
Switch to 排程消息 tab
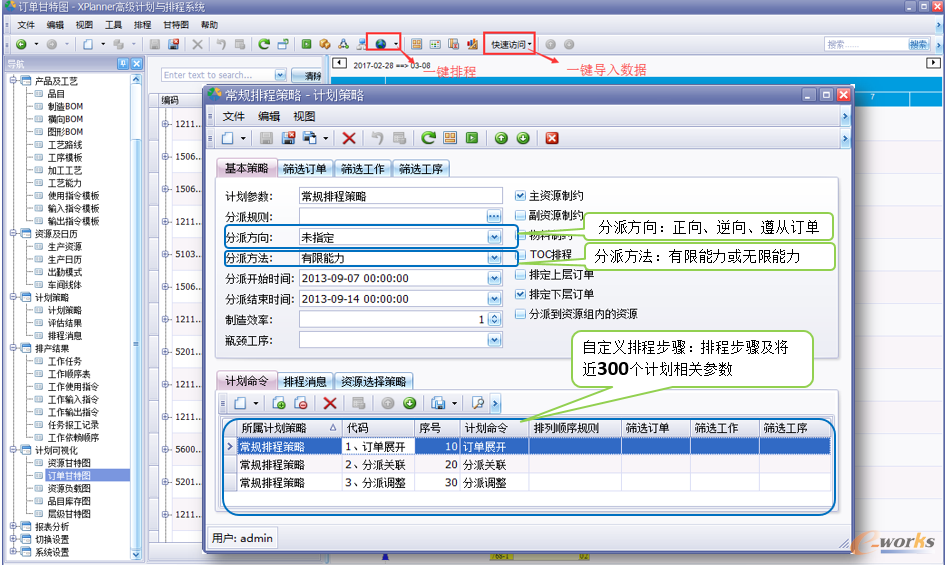coord(305,381)
